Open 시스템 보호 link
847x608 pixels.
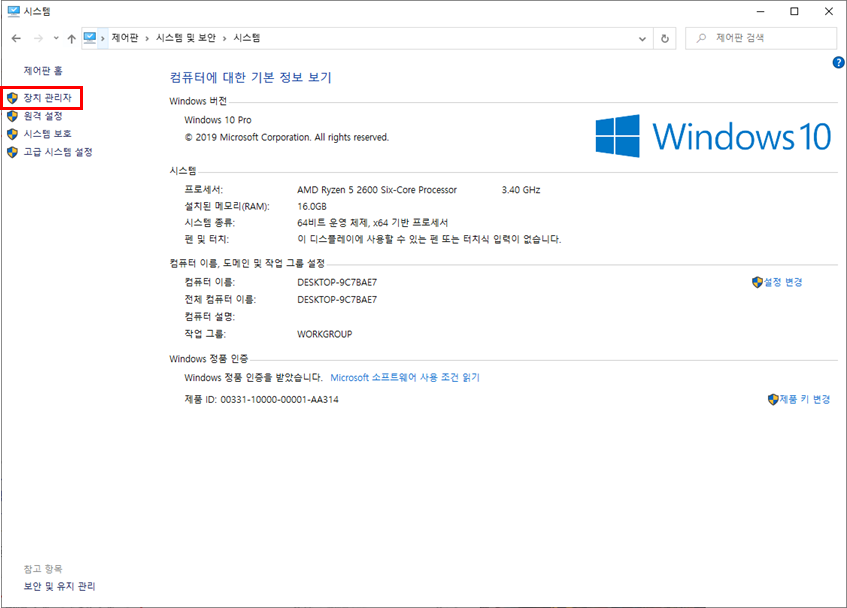pos(48,134)
